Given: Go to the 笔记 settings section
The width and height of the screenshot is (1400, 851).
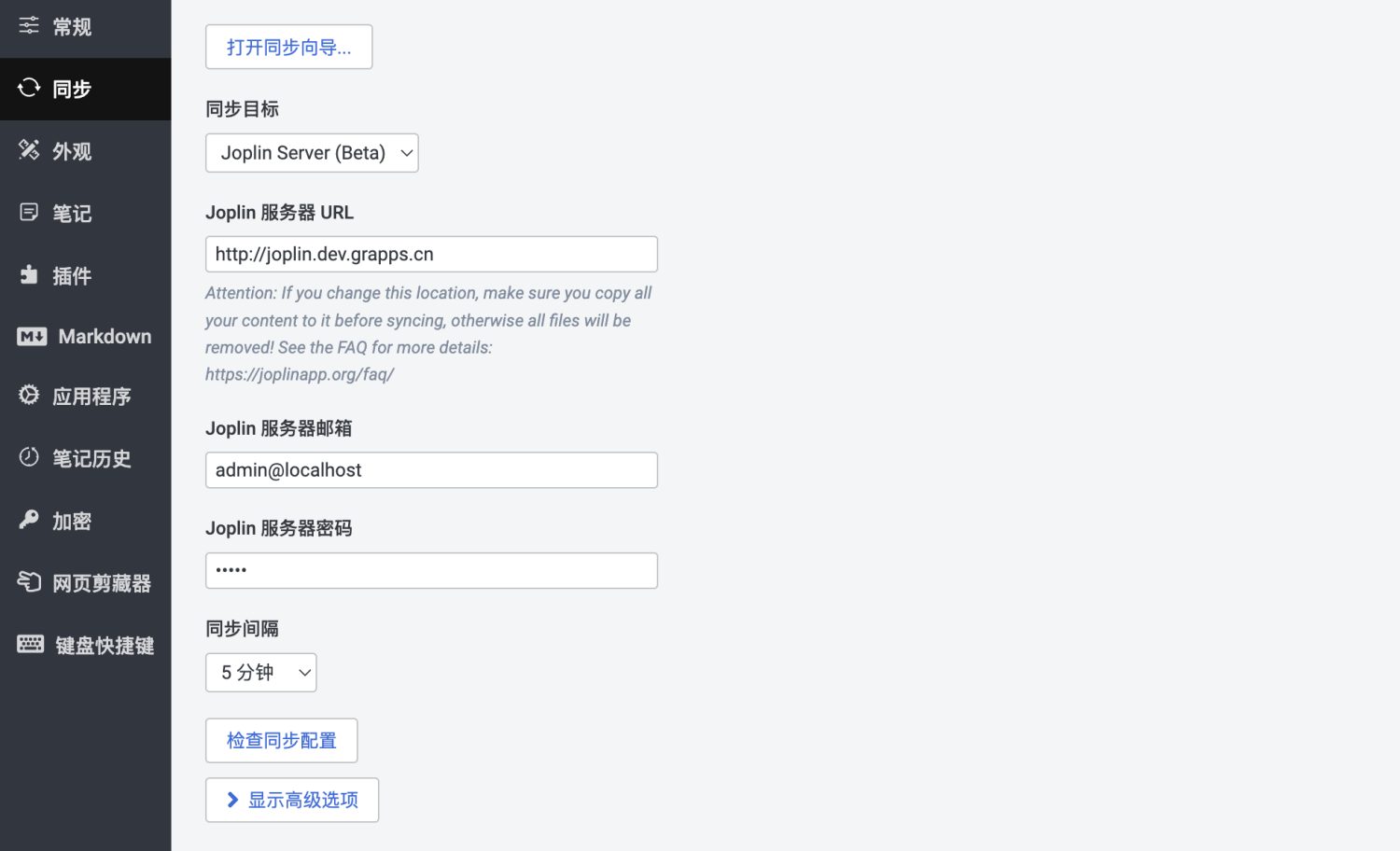Looking at the screenshot, I should (x=86, y=214).
